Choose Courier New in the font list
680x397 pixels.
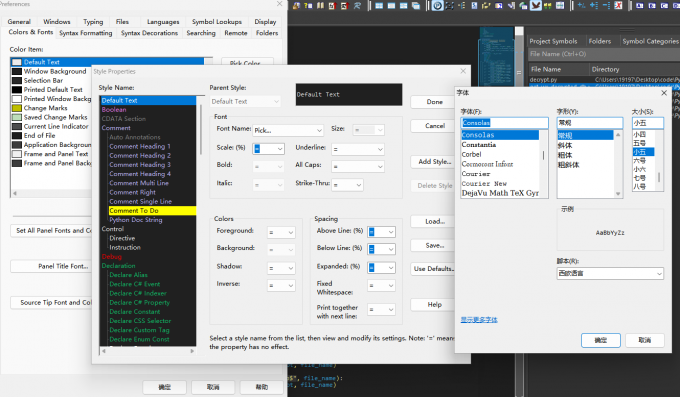[484, 184]
